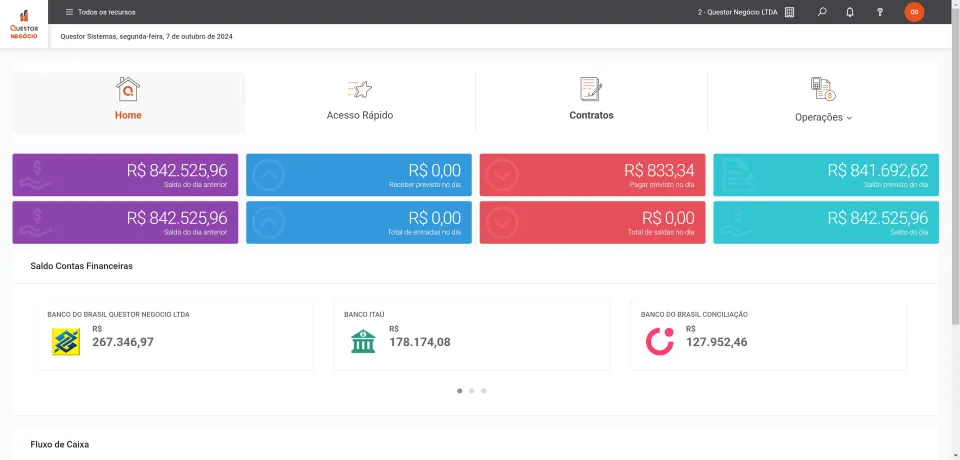Click the Banco do Brasil logo icon
Image resolution: width=960 pixels, height=460 pixels.
(x=66, y=341)
